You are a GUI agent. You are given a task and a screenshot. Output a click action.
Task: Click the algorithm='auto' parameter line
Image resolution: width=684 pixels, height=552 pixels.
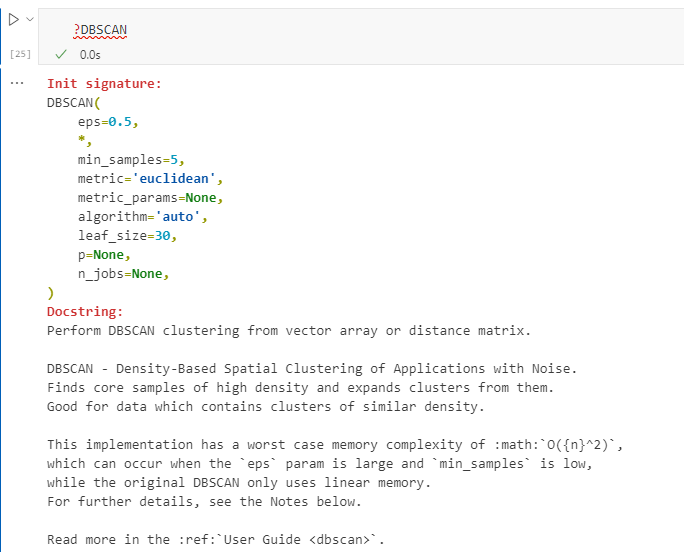point(143,217)
